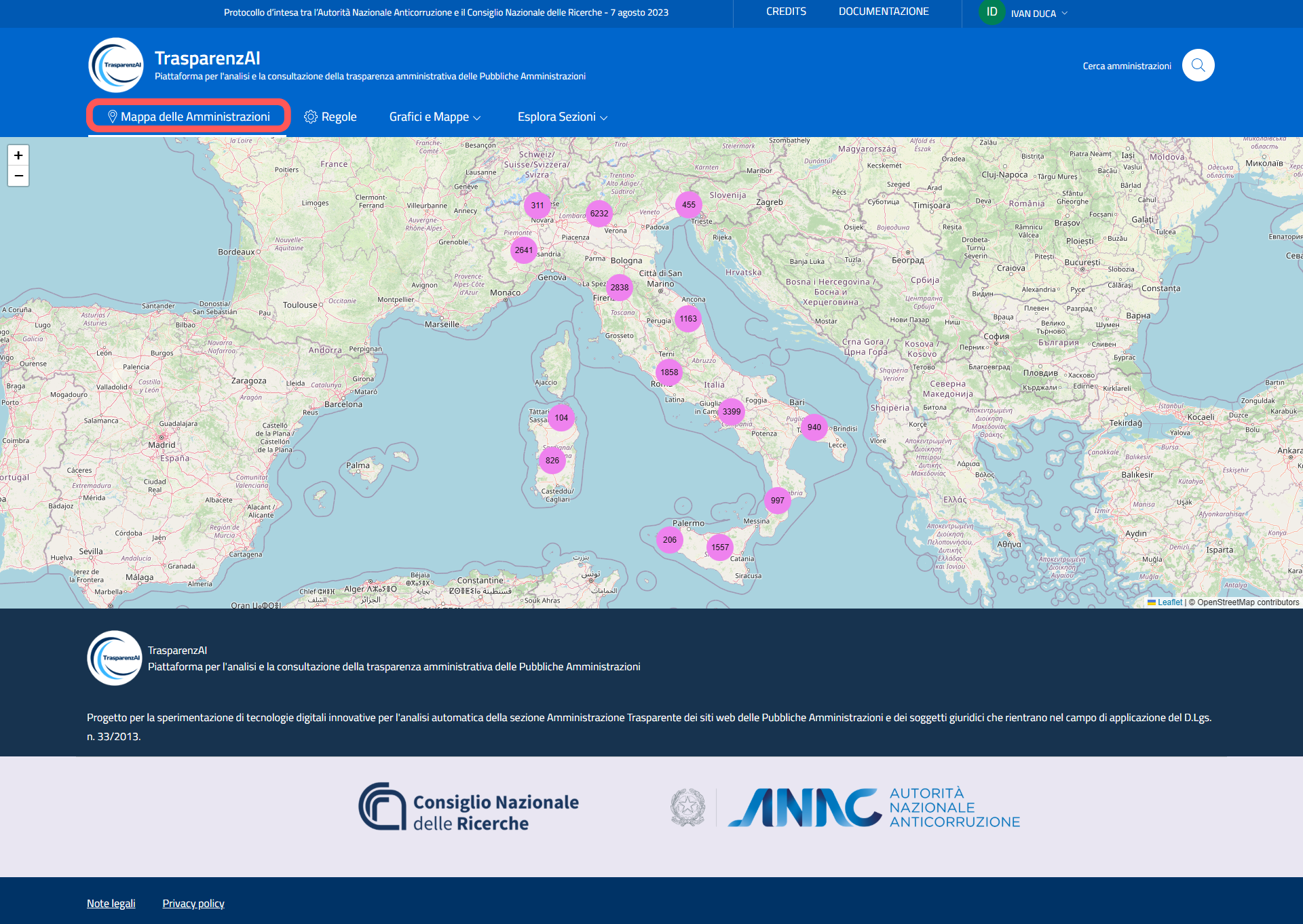Open the 6232 cluster marker near Verona
This screenshot has width=1303, height=924.
coord(599,213)
